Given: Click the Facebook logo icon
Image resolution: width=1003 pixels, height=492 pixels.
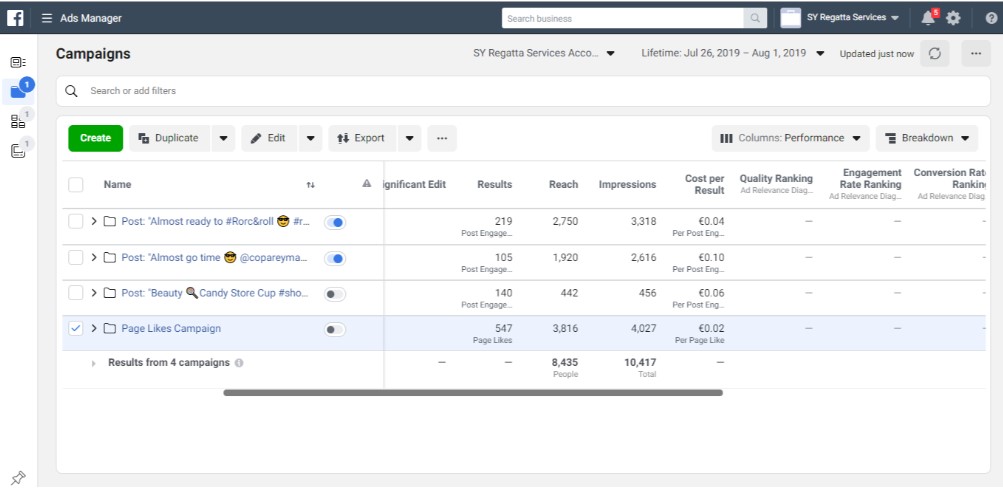Looking at the screenshot, I should [16, 18].
